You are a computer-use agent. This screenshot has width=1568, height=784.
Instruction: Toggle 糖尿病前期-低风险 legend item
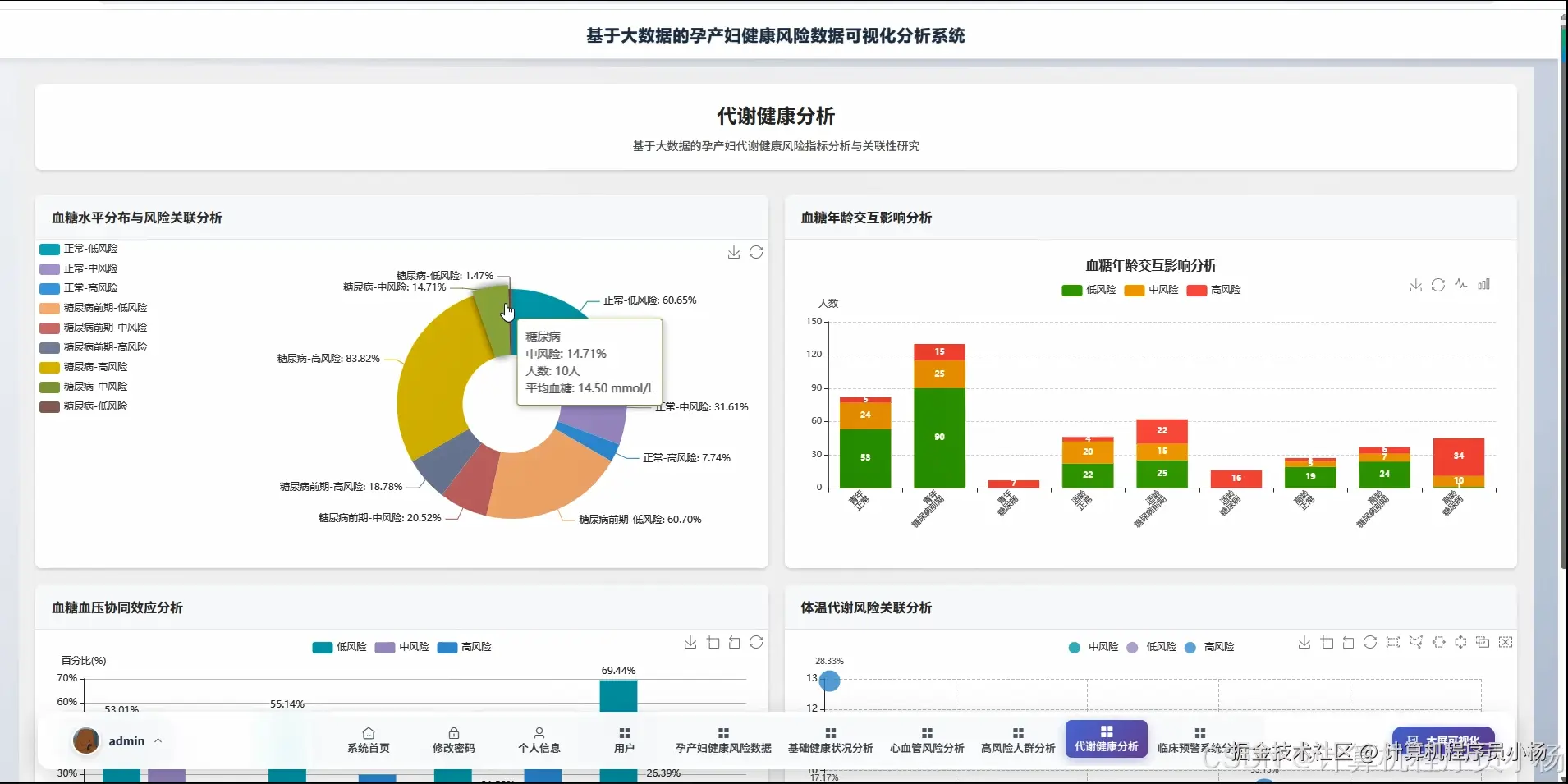point(94,308)
